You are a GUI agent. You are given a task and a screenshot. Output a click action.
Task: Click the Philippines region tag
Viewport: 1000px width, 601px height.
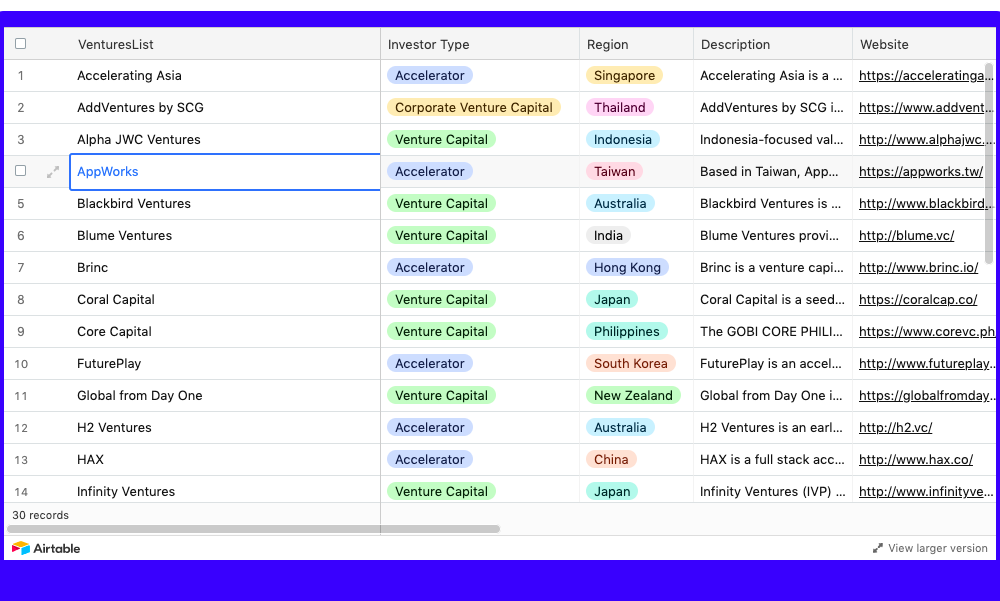coord(626,331)
